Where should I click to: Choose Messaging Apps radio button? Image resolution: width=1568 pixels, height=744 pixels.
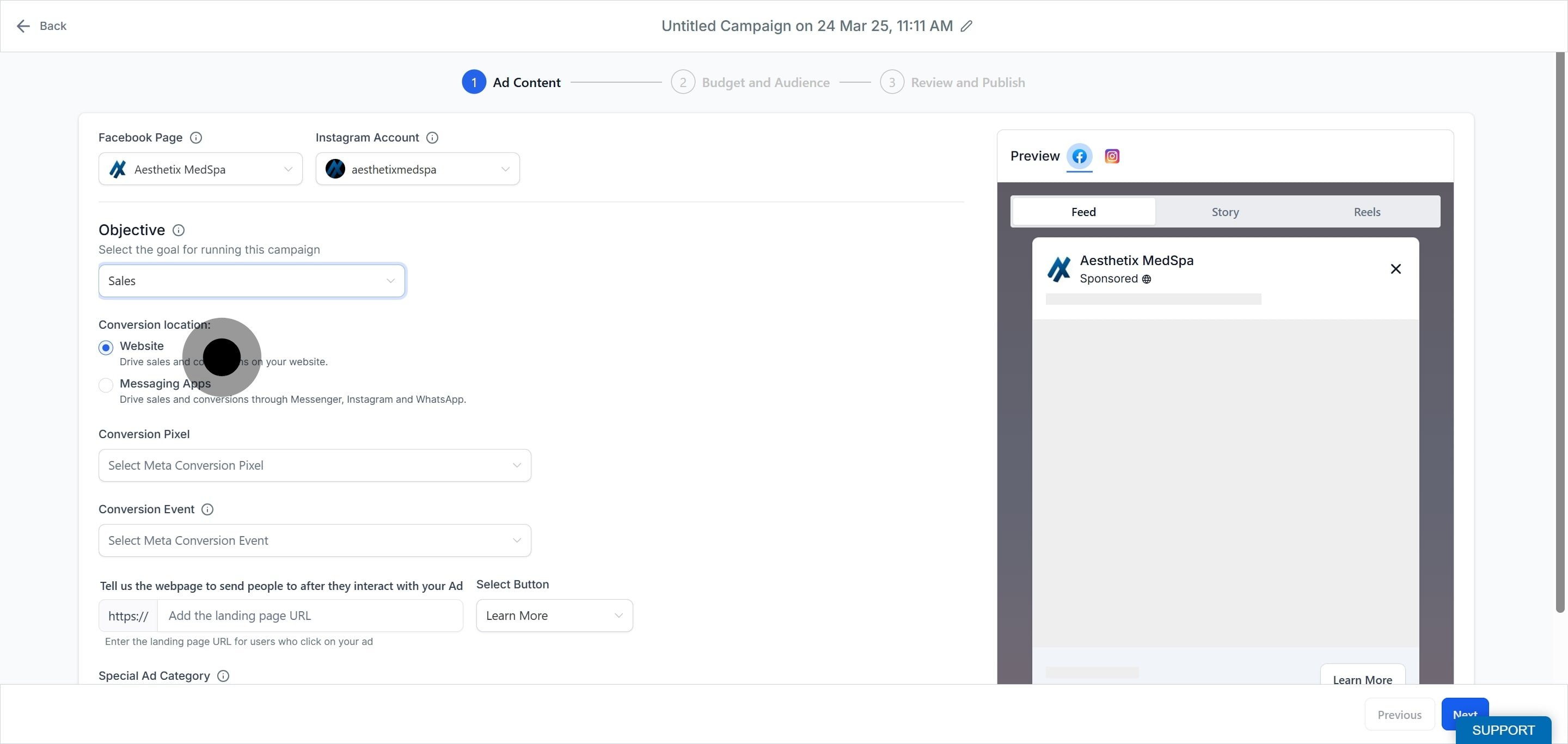click(106, 385)
